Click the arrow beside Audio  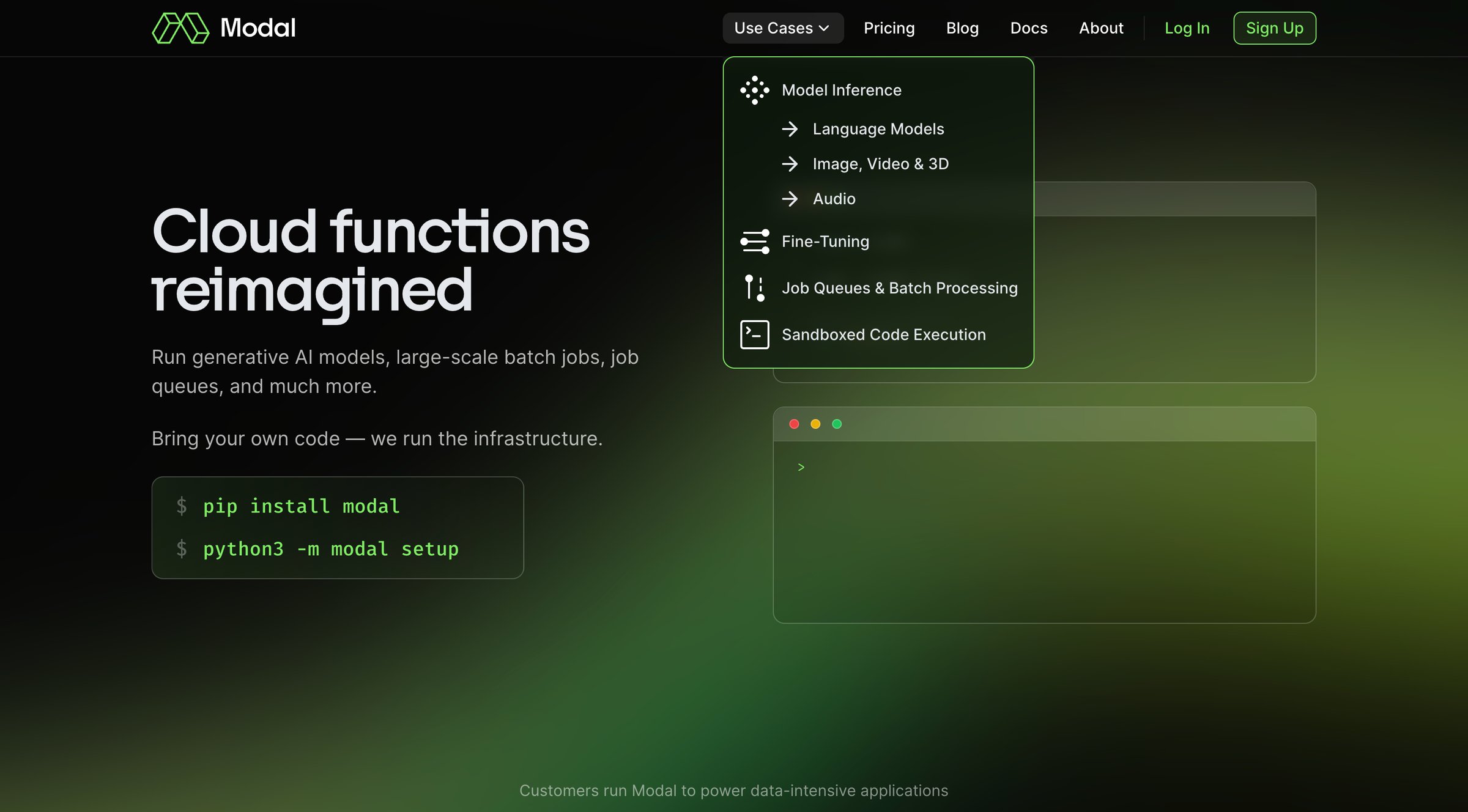[790, 199]
